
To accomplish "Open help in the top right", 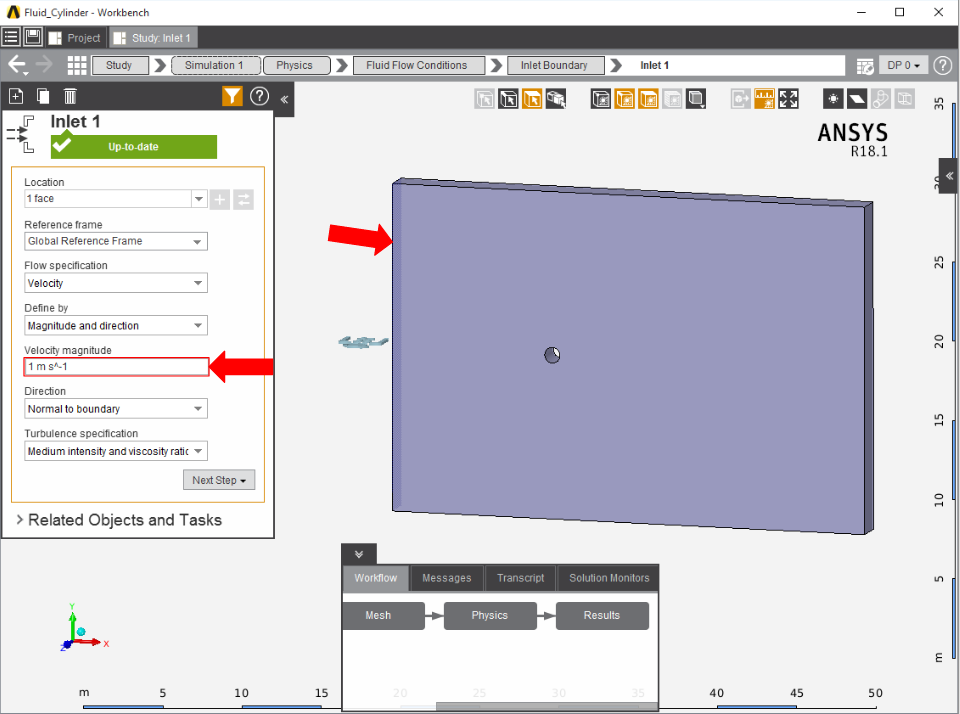I will pyautogui.click(x=943, y=65).
